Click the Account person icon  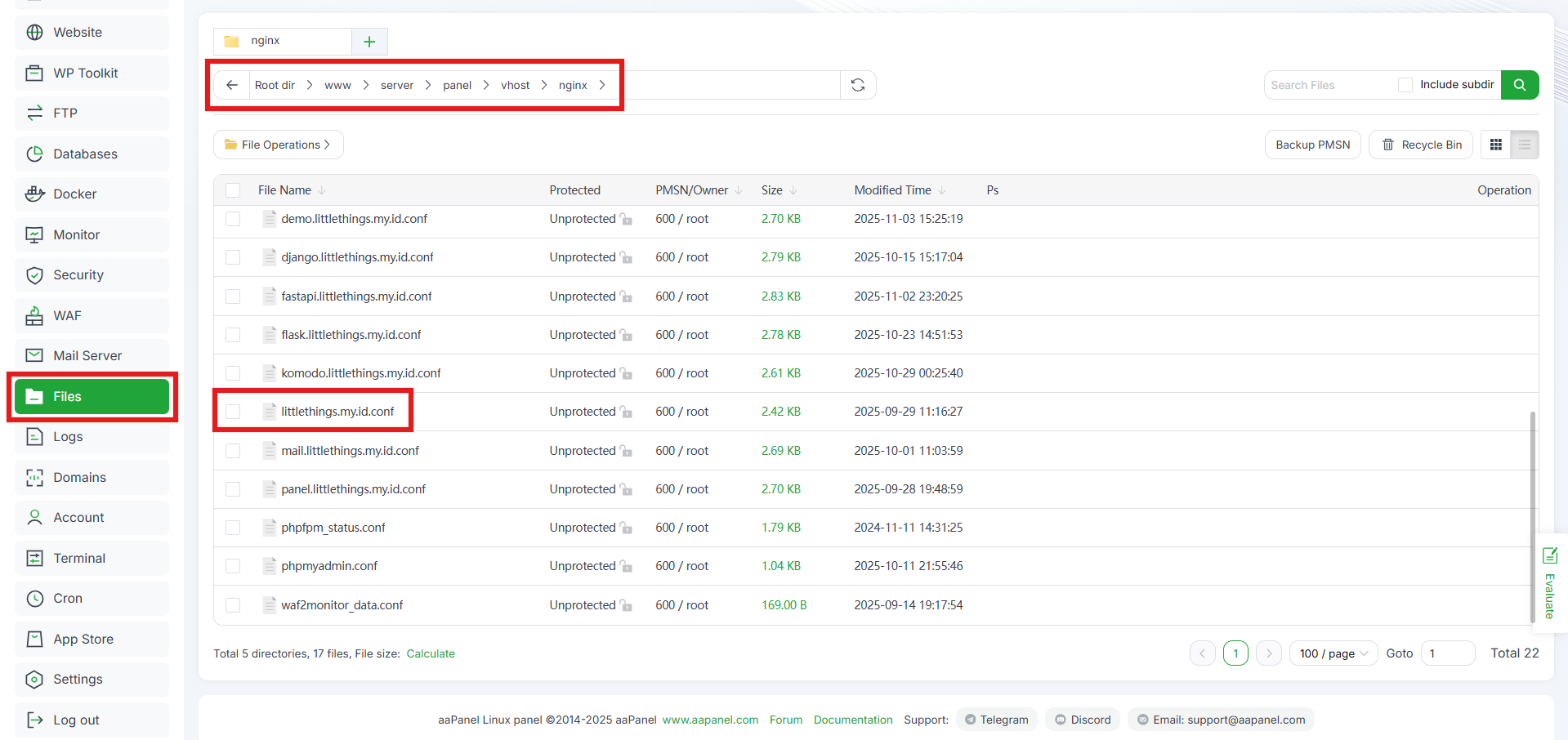pyautogui.click(x=34, y=518)
